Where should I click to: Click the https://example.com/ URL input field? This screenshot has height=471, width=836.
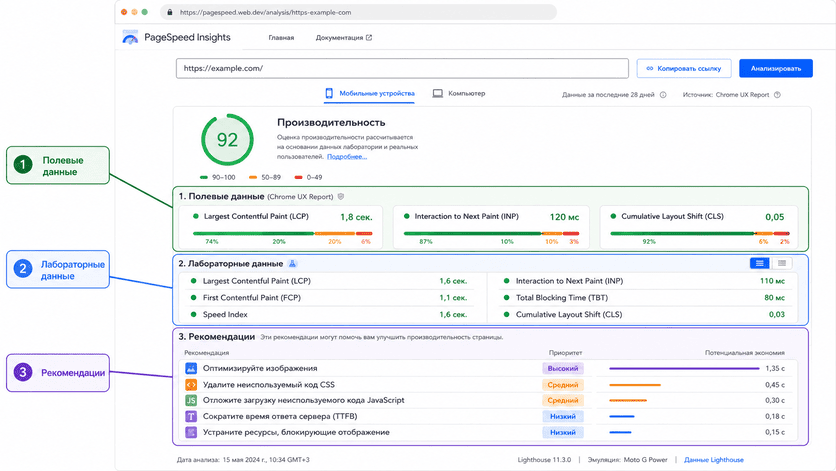point(403,68)
